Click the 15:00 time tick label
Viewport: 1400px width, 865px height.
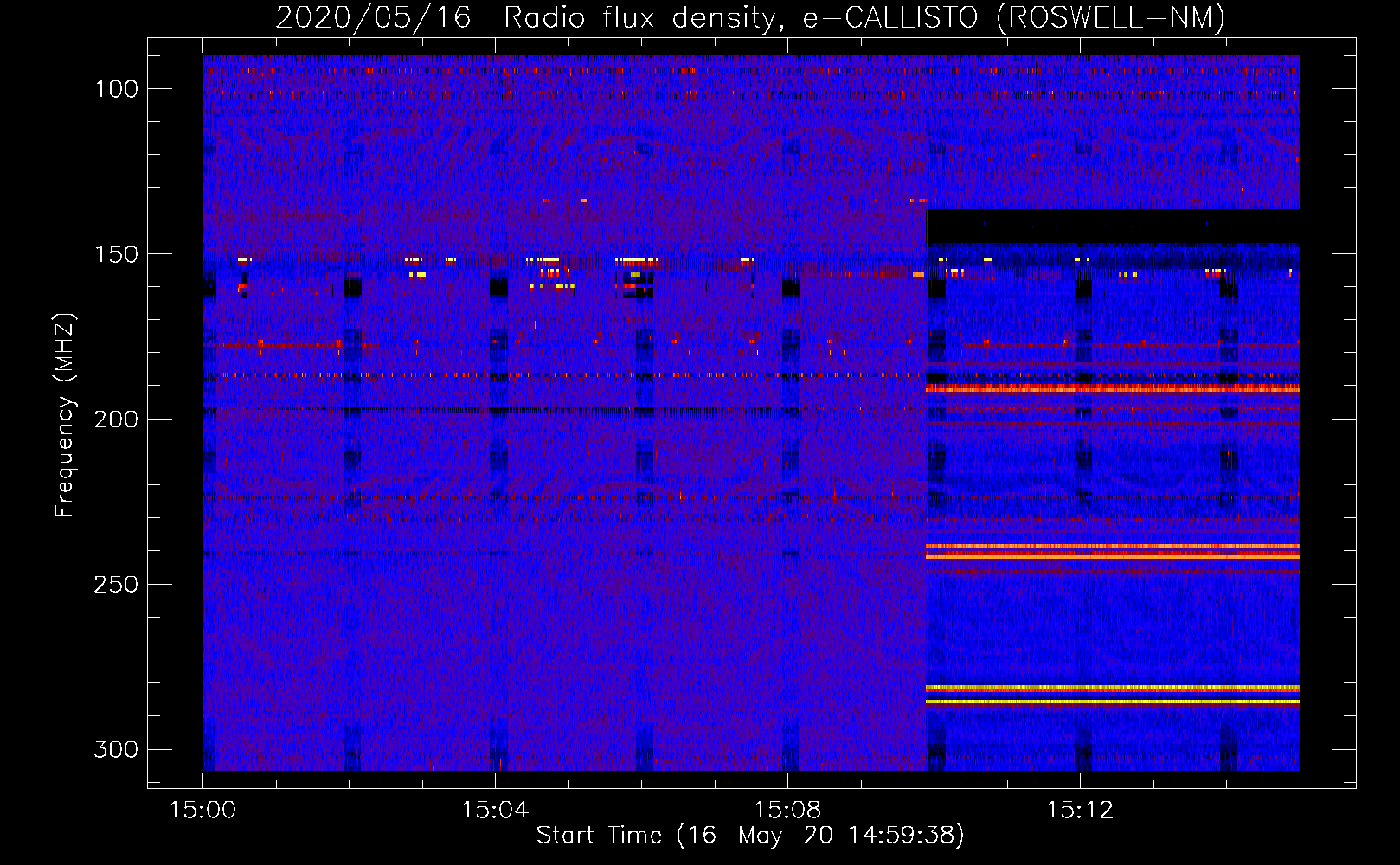[202, 811]
